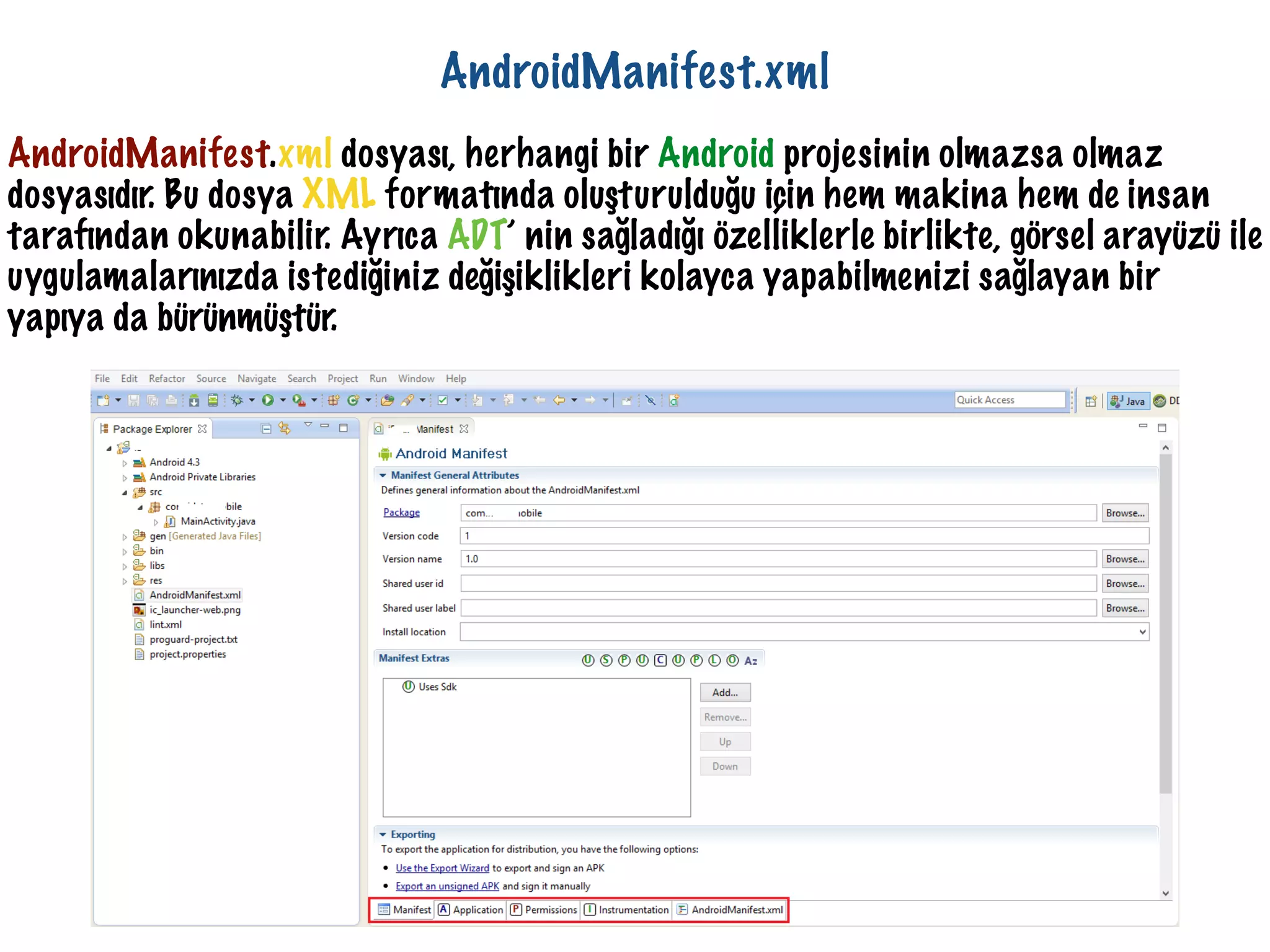Click Link with Editor in Package Explorer
Viewport: 1270px width, 952px height.
[284, 428]
